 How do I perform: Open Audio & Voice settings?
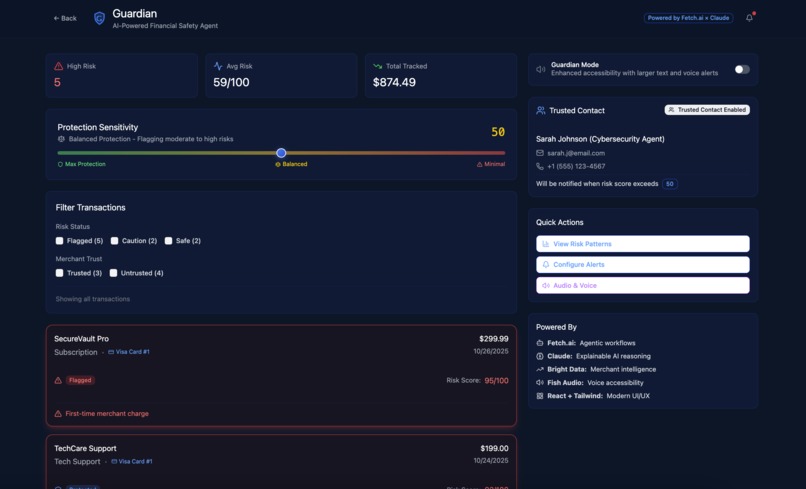[x=643, y=285]
